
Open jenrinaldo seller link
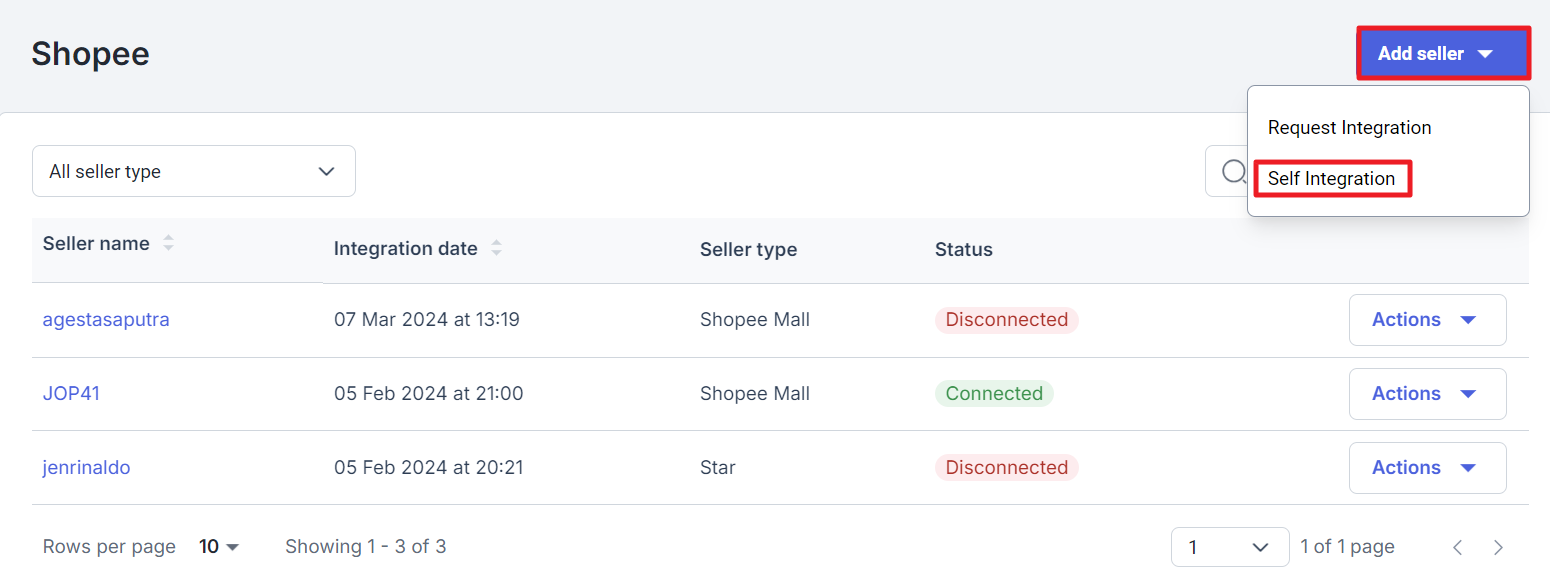pos(86,468)
